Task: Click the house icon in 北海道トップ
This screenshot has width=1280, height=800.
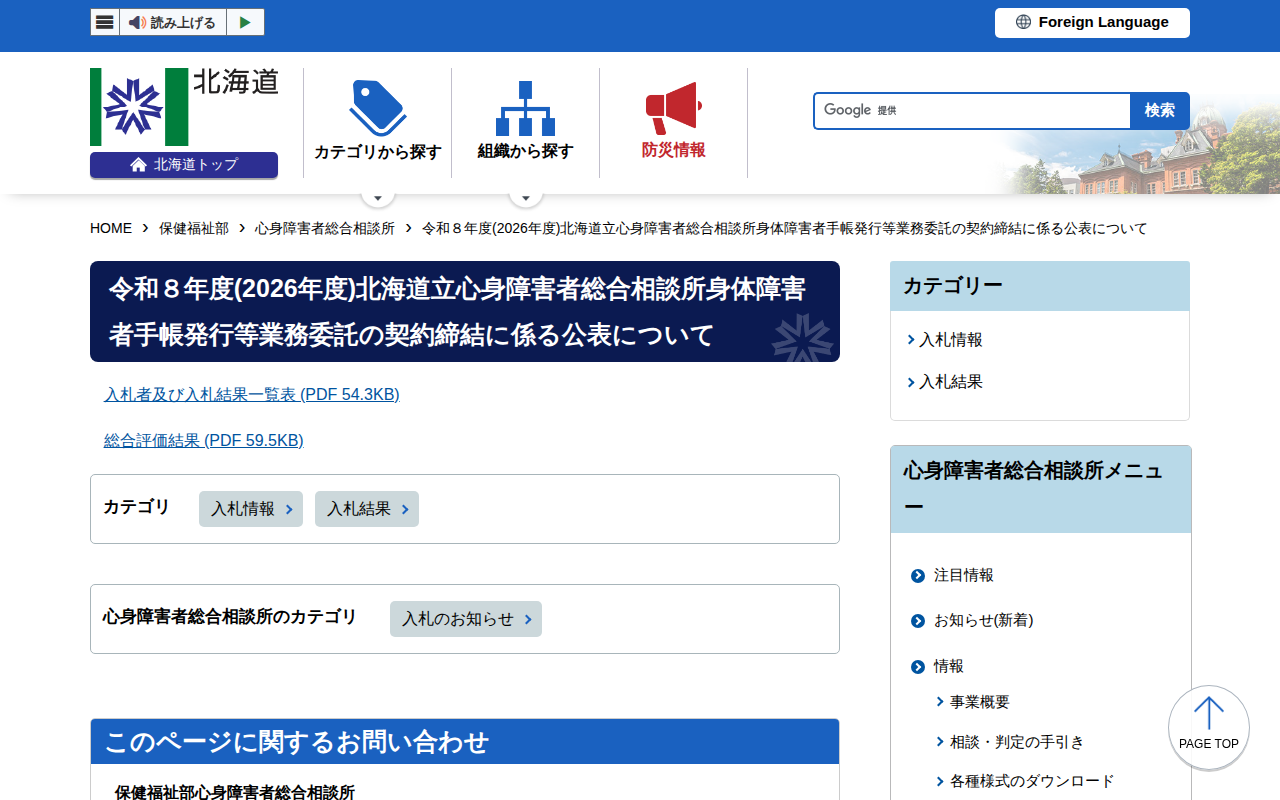Action: click(138, 165)
